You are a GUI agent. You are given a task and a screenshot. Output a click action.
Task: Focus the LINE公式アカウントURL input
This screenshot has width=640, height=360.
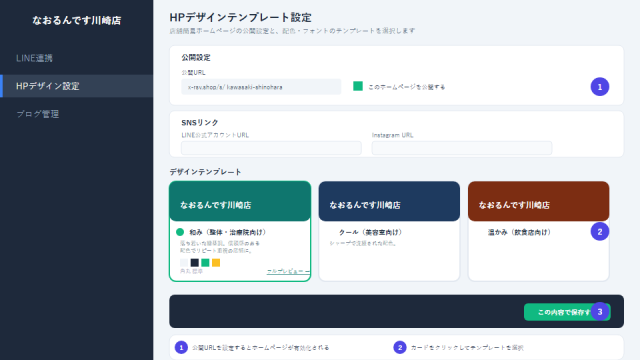point(271,148)
